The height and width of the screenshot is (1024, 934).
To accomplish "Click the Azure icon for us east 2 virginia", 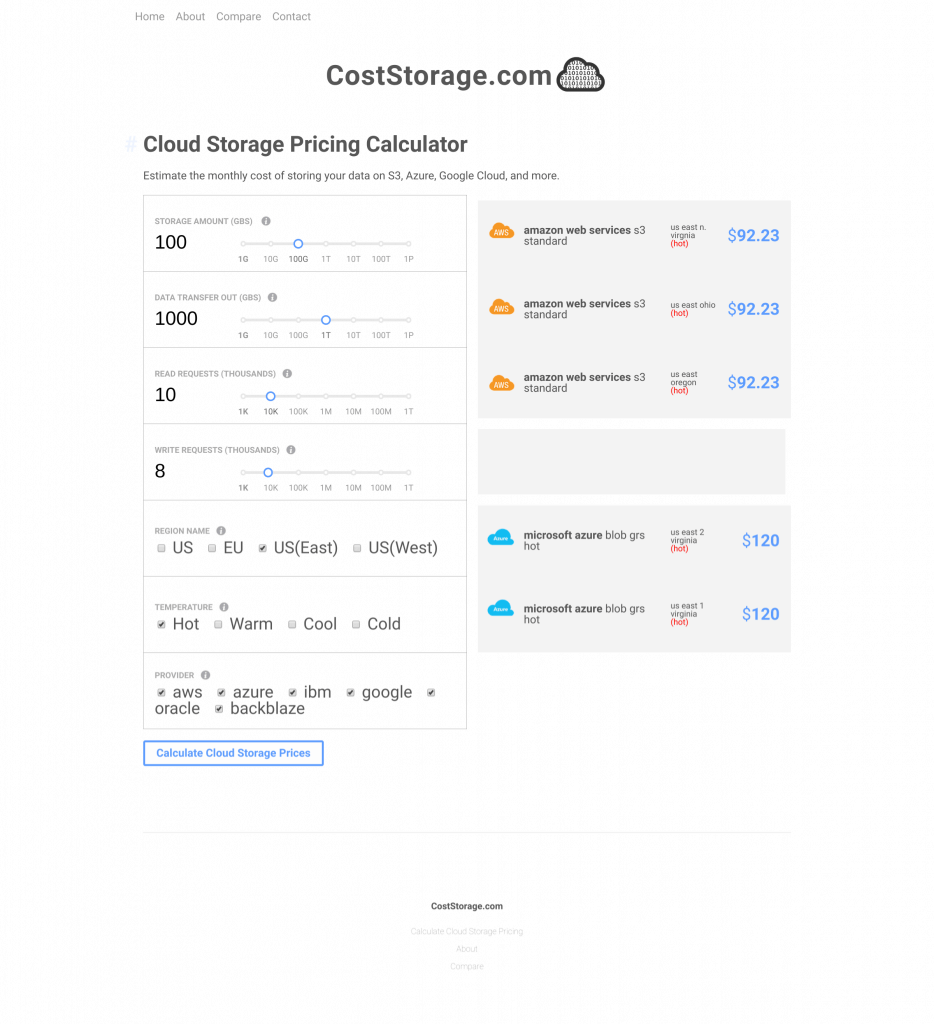I will (501, 537).
